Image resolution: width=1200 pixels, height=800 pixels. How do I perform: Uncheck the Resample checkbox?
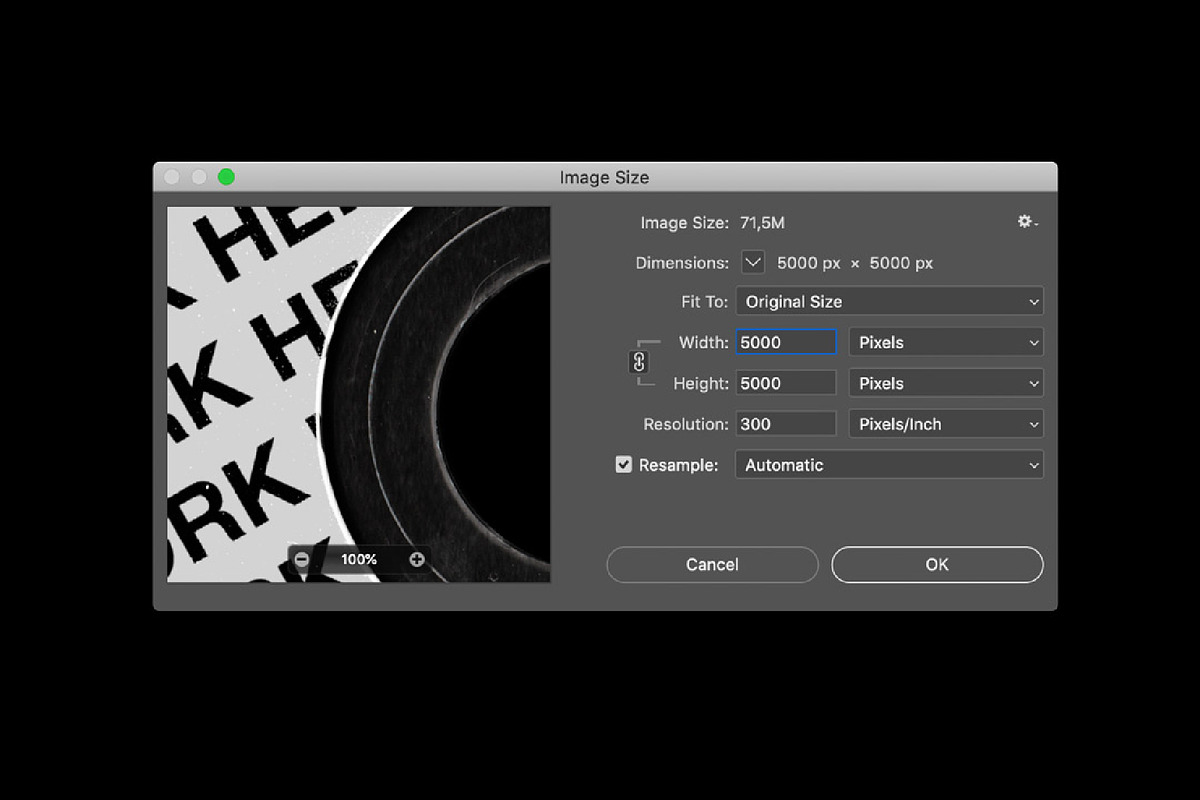(x=623, y=463)
